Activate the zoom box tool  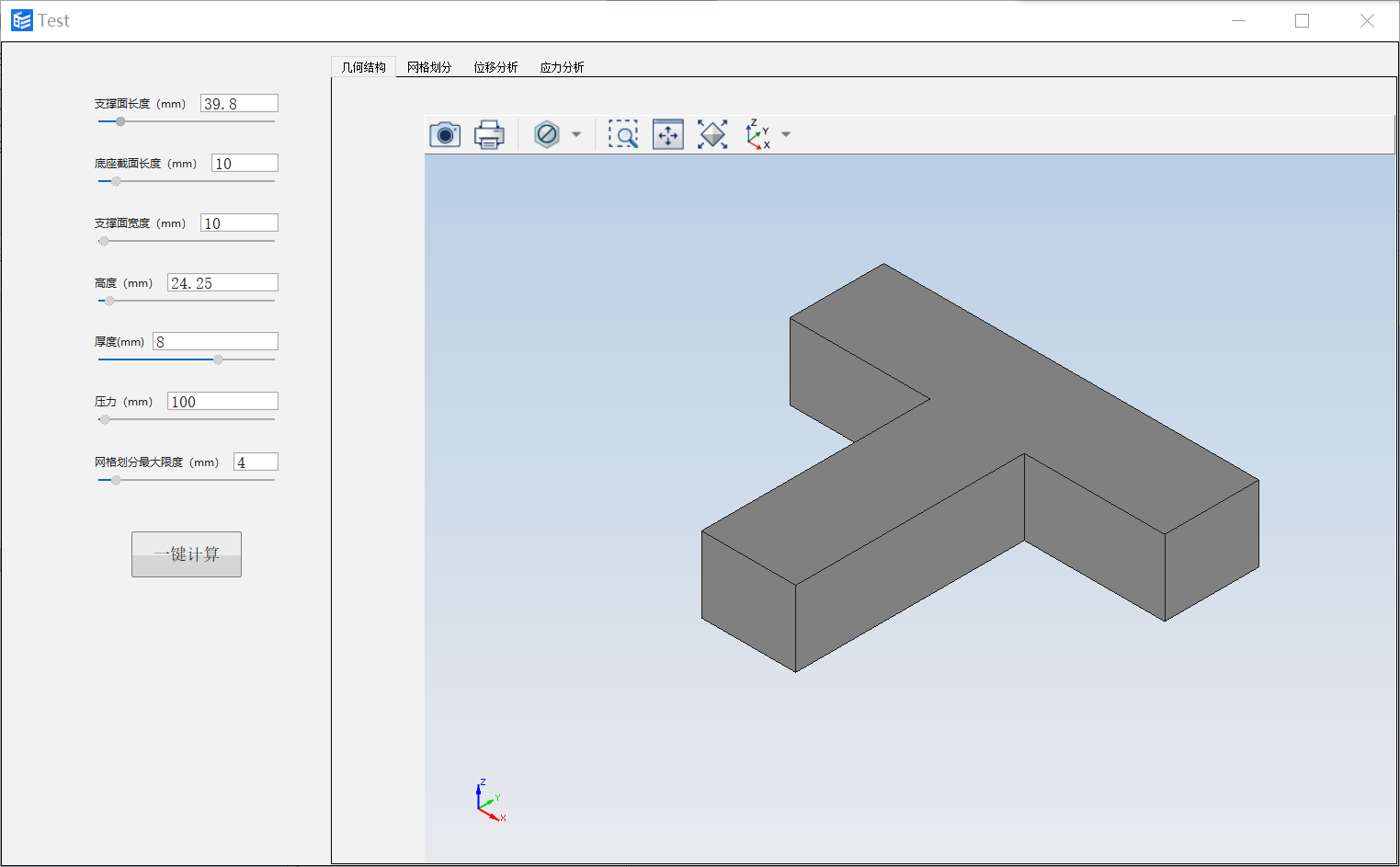[623, 134]
